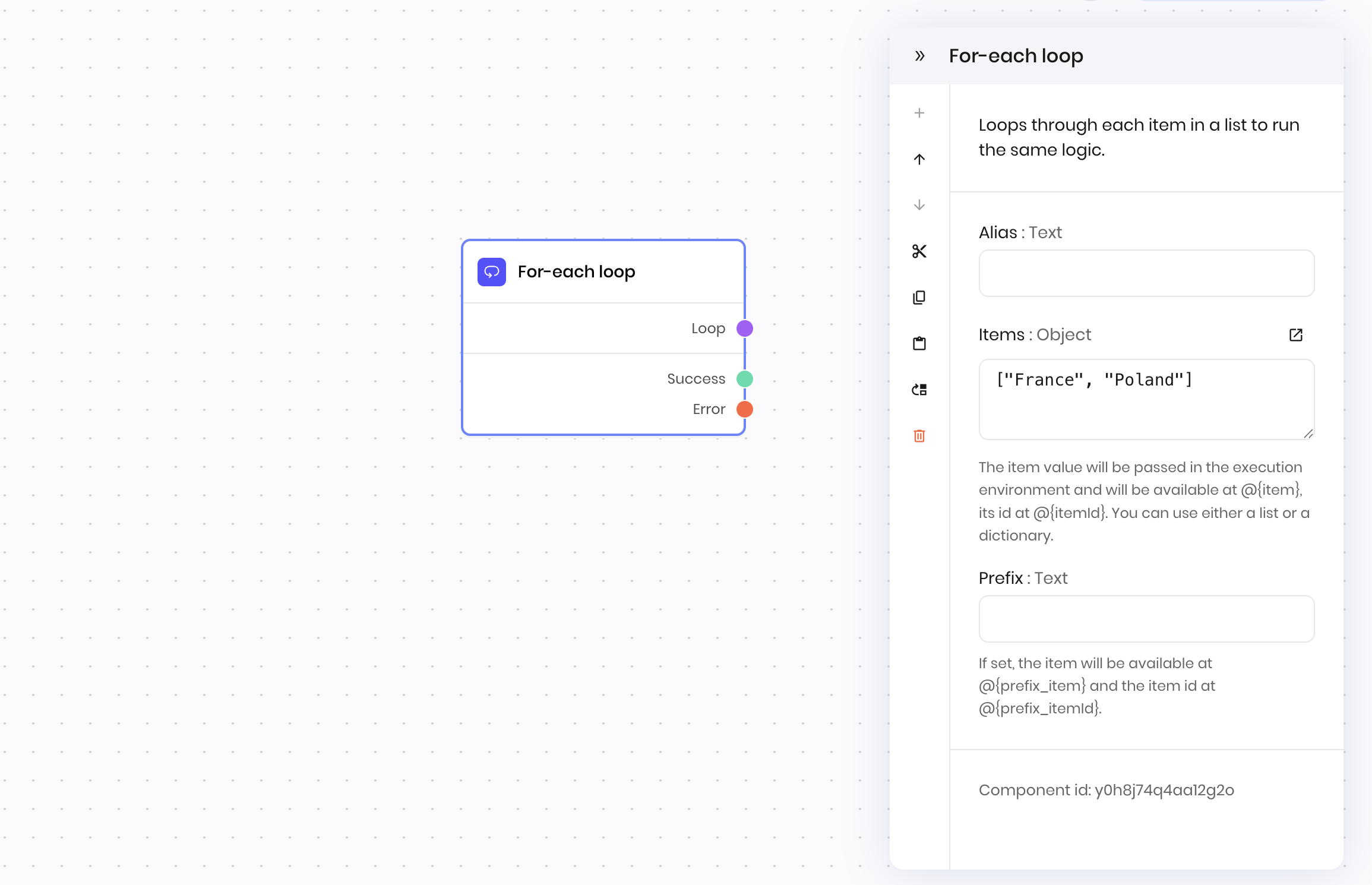
Task: Grab the Items textarea resize handle
Action: coord(1308,434)
